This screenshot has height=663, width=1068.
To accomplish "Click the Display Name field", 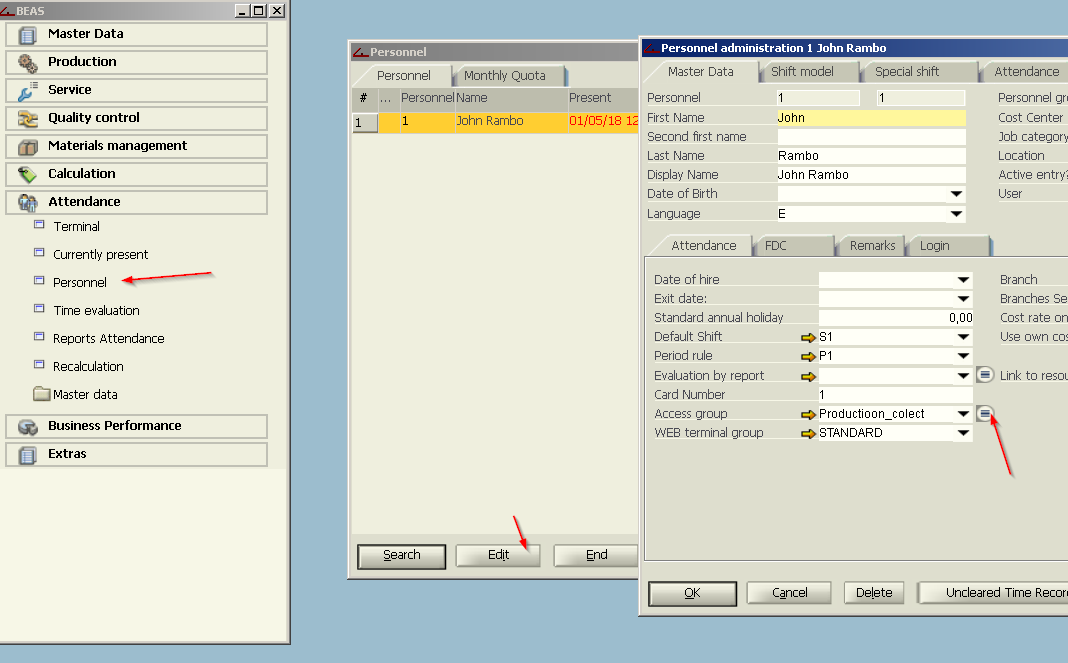I will pyautogui.click(x=871, y=175).
